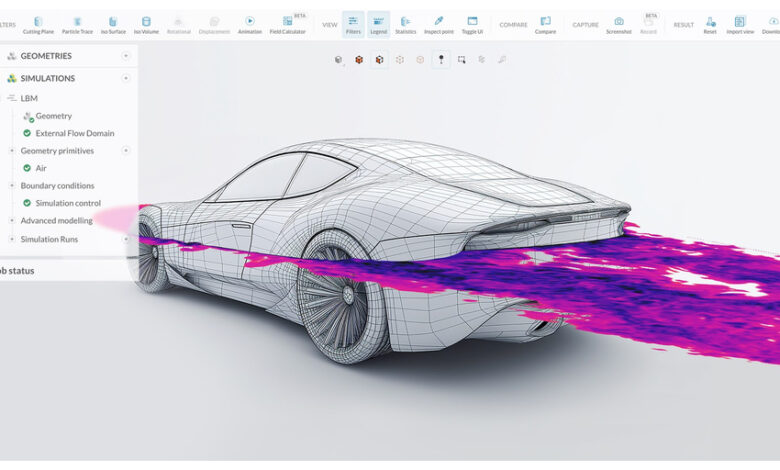Add a Particle Trace filter

(x=79, y=24)
